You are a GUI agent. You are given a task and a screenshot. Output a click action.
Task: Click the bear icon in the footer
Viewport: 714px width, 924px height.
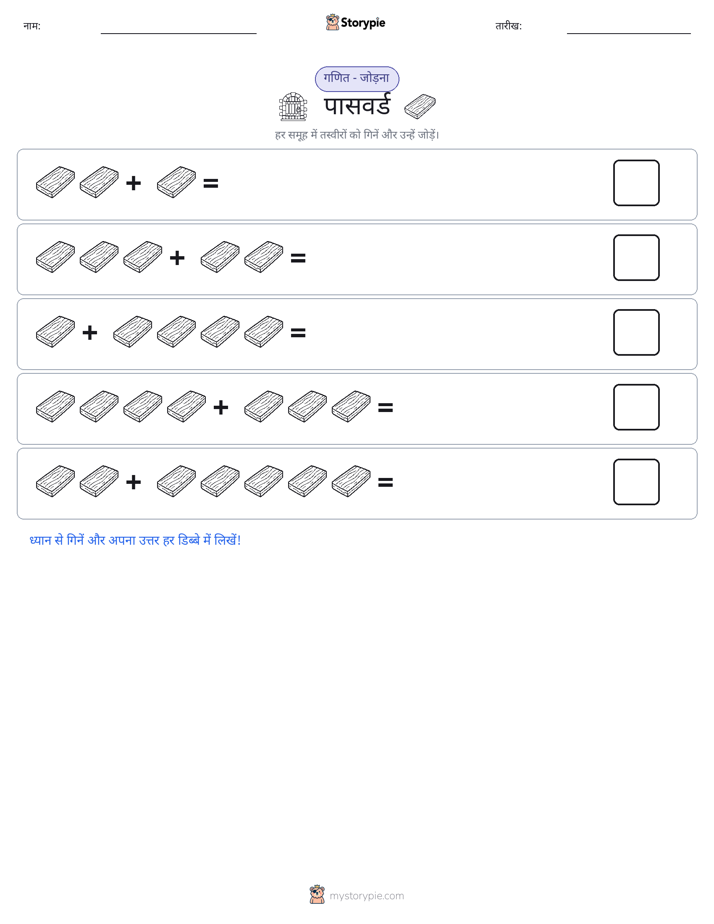pos(317,895)
